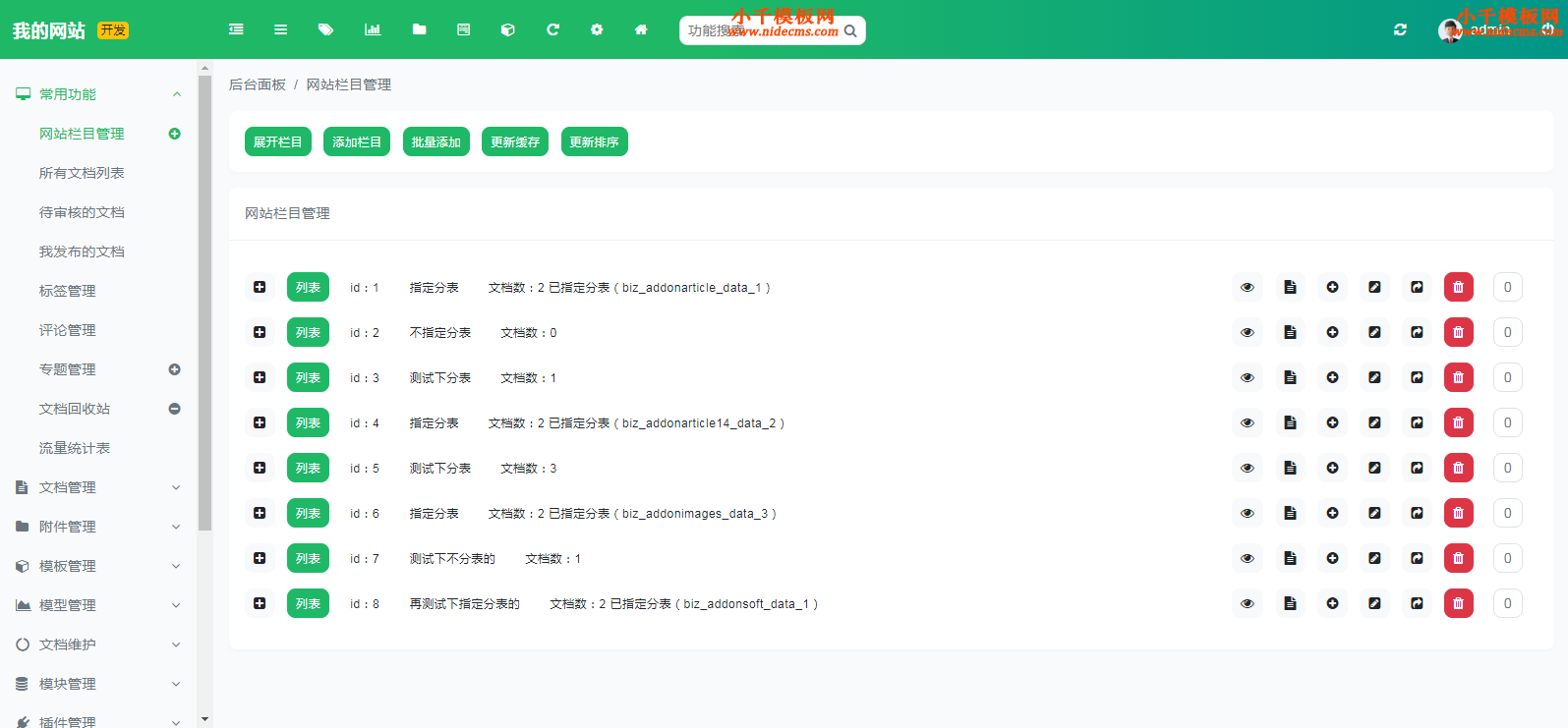The image size is (1568, 728).
Task: Expand the 模块管理 sidebar section
Action: pos(98,684)
